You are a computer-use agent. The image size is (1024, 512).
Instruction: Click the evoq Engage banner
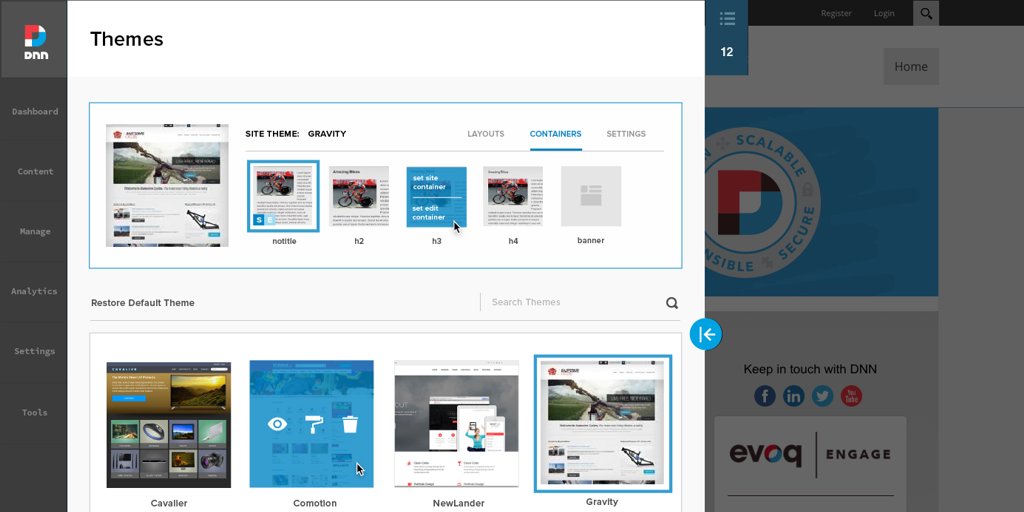pyautogui.click(x=810, y=455)
